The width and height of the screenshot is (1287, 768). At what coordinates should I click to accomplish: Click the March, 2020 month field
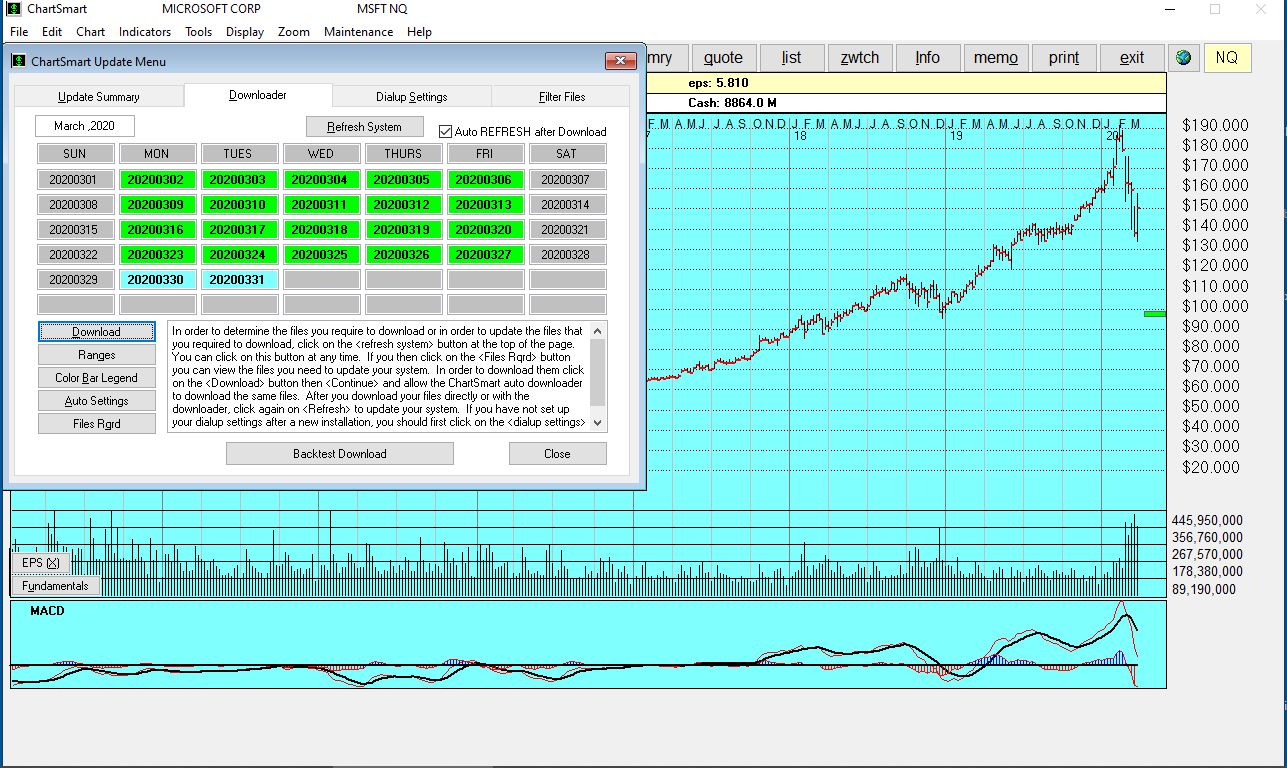point(85,126)
